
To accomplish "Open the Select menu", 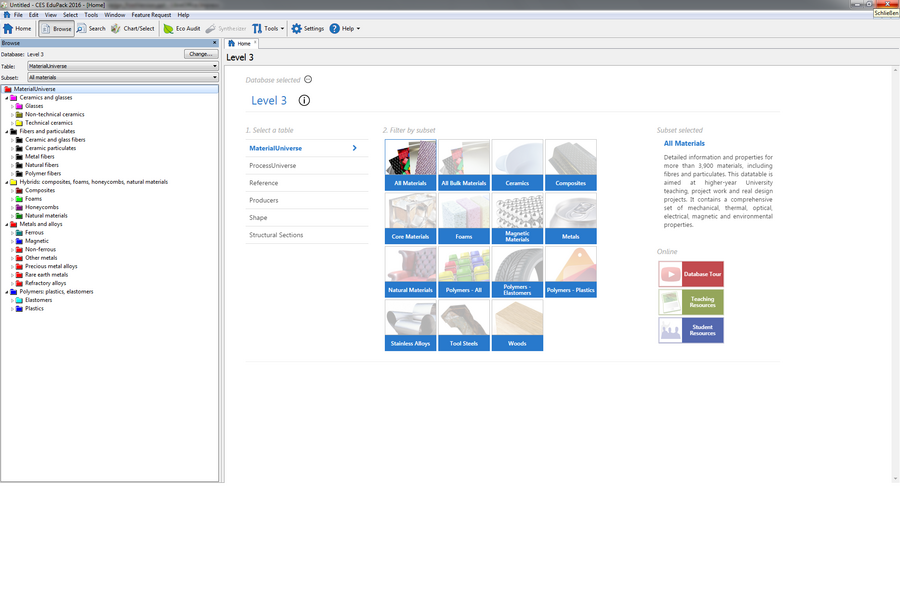I will click(x=70, y=15).
